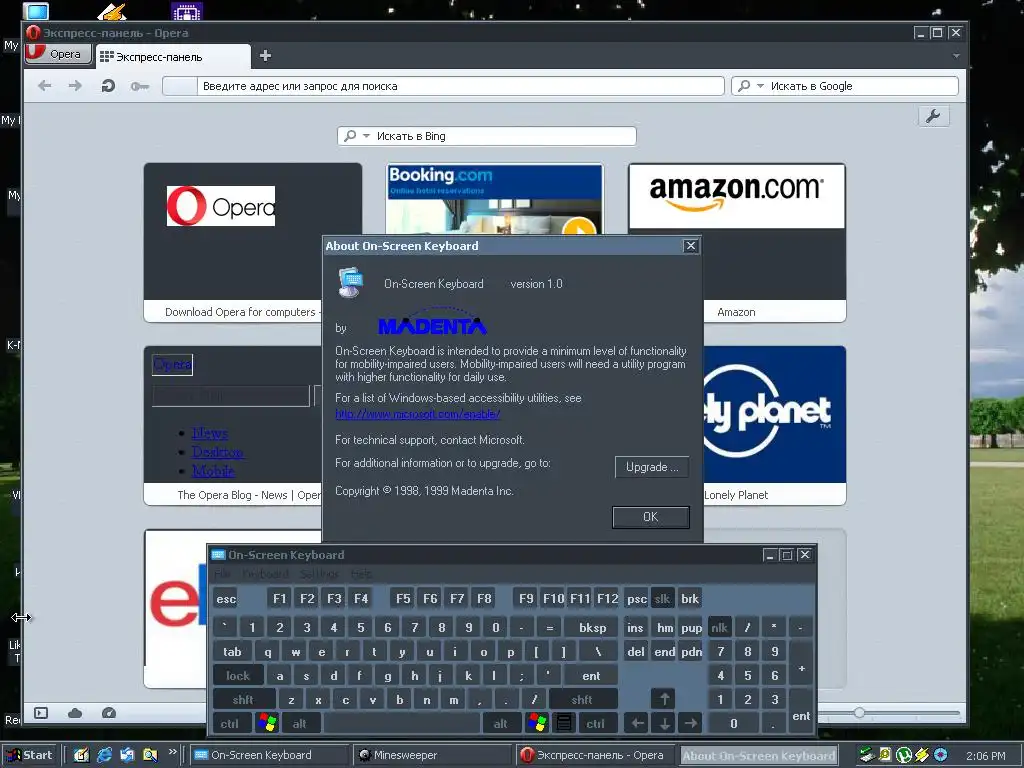The height and width of the screenshot is (768, 1024).
Task: Click the monitor desktop icon at top left
Action: (36, 10)
